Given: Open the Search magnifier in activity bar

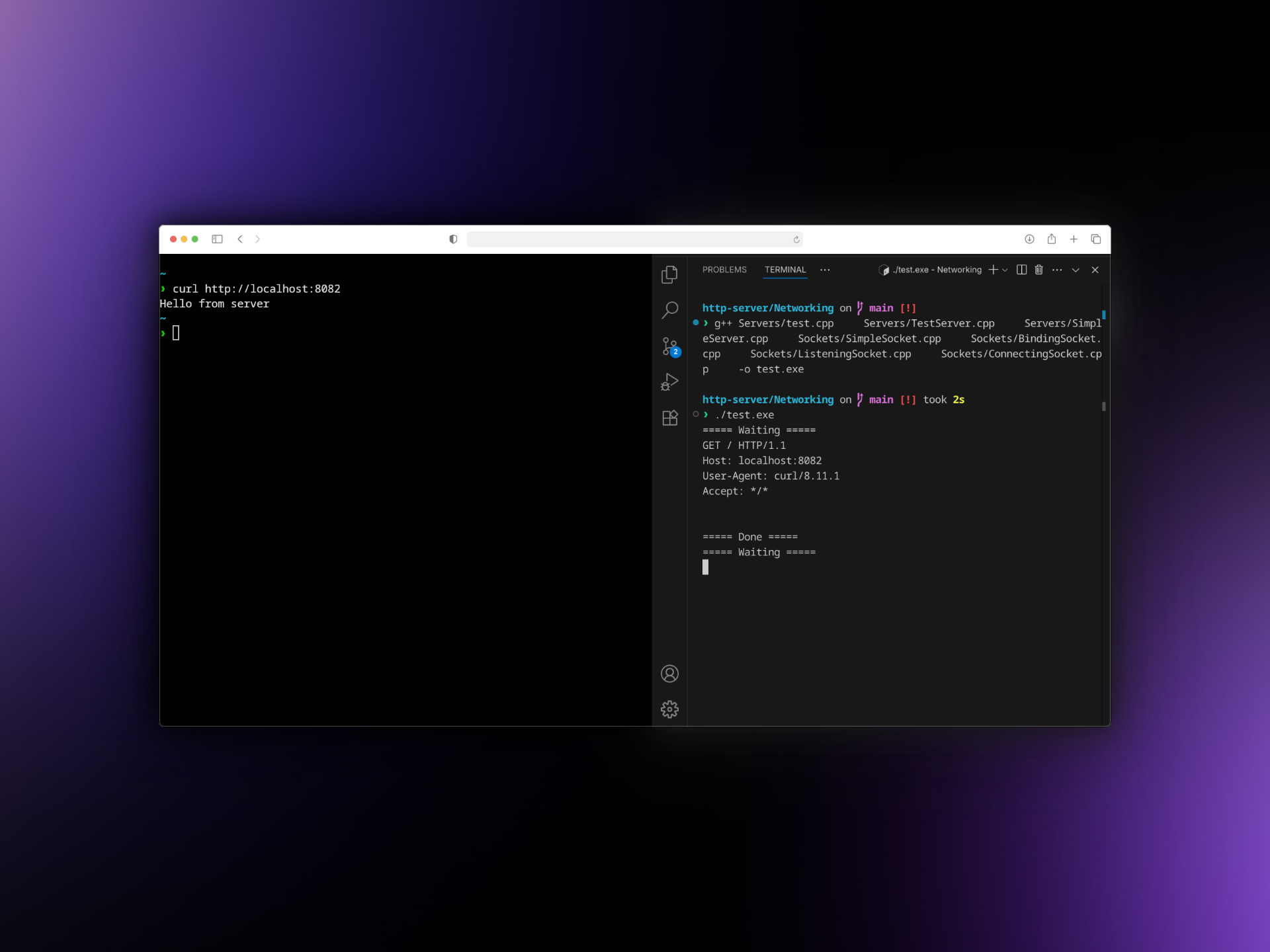Looking at the screenshot, I should point(669,310).
